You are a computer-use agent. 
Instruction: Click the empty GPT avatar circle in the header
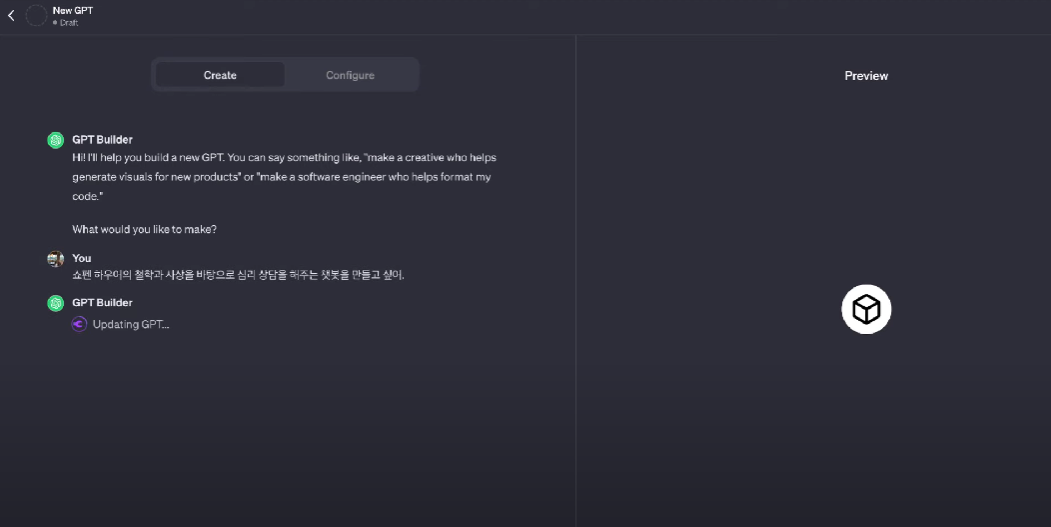(x=36, y=15)
